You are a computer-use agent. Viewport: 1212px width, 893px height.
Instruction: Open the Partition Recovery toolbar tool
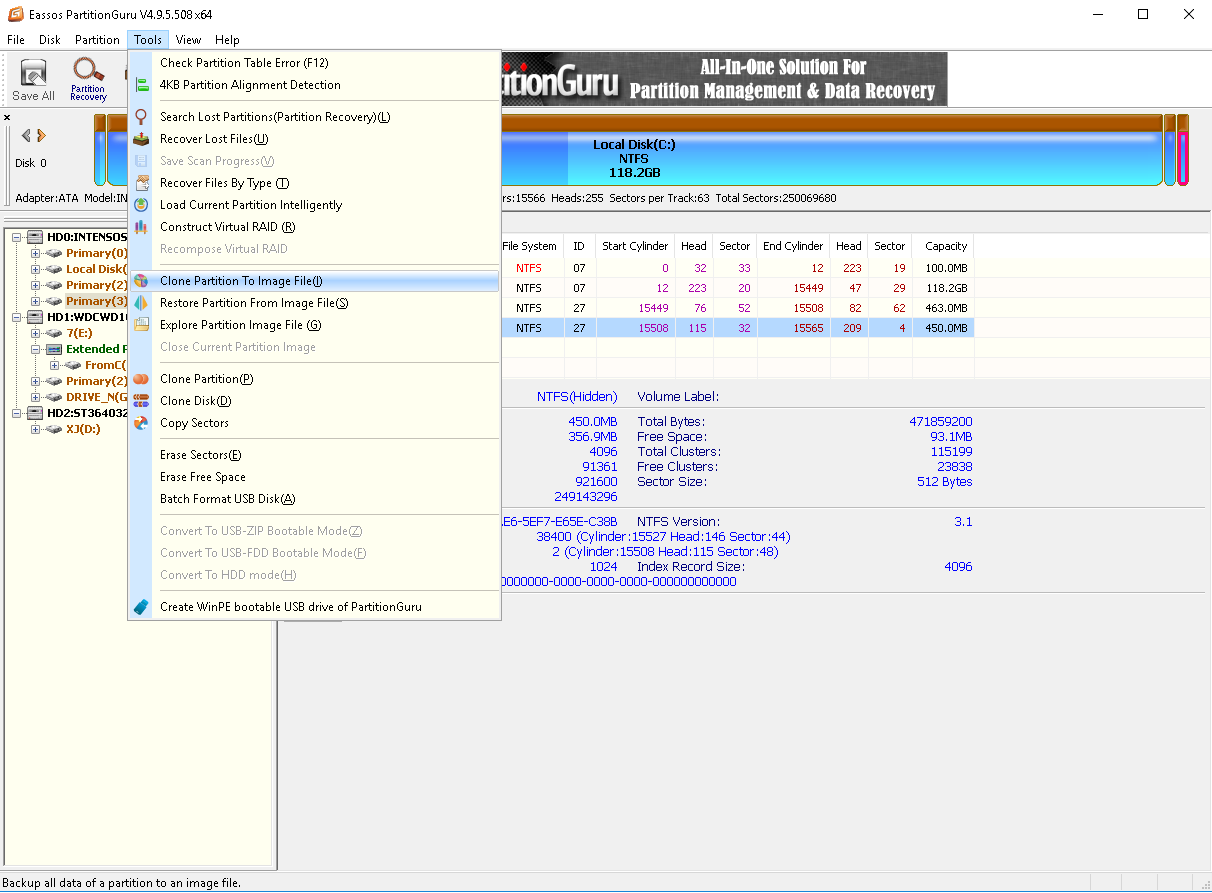(88, 80)
